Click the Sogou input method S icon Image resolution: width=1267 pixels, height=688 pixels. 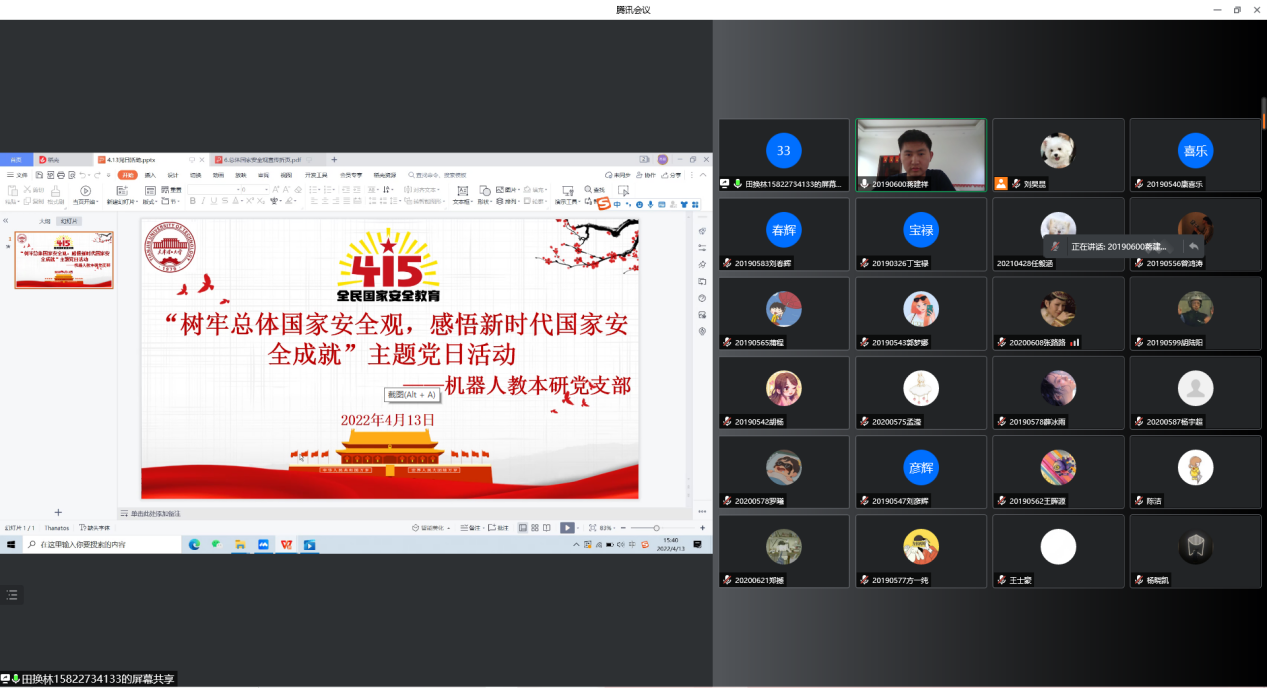603,204
